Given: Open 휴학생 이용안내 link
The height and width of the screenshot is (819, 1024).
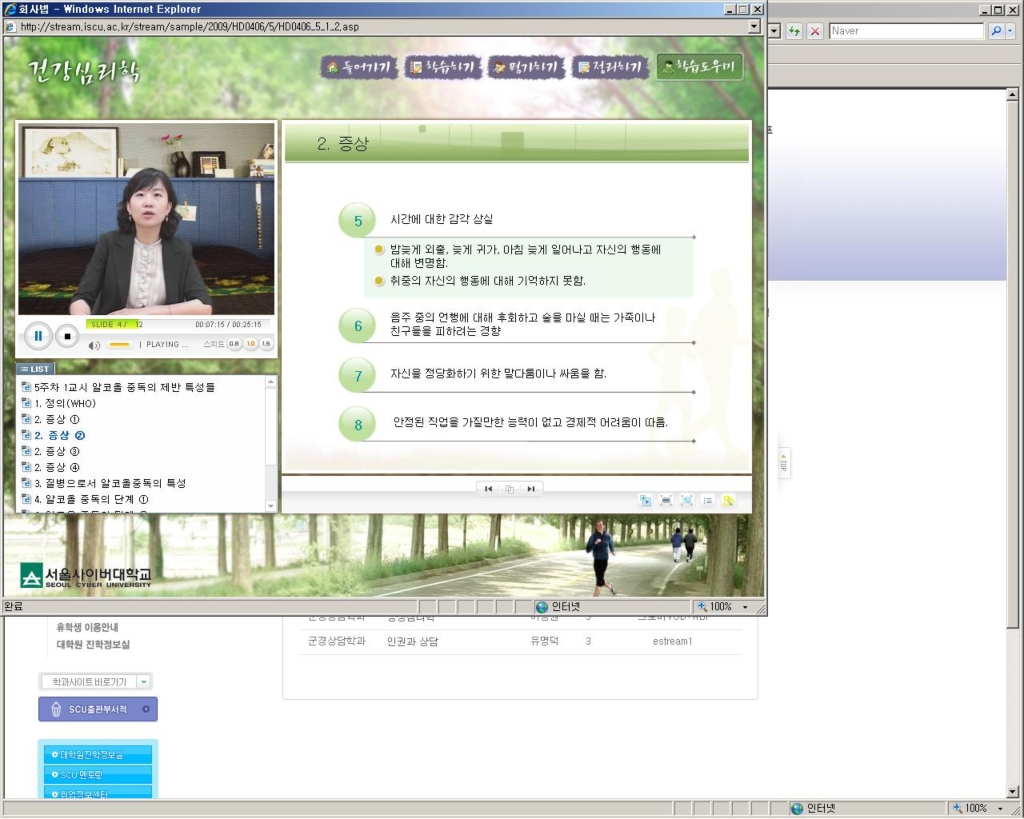Looking at the screenshot, I should pyautogui.click(x=88, y=627).
